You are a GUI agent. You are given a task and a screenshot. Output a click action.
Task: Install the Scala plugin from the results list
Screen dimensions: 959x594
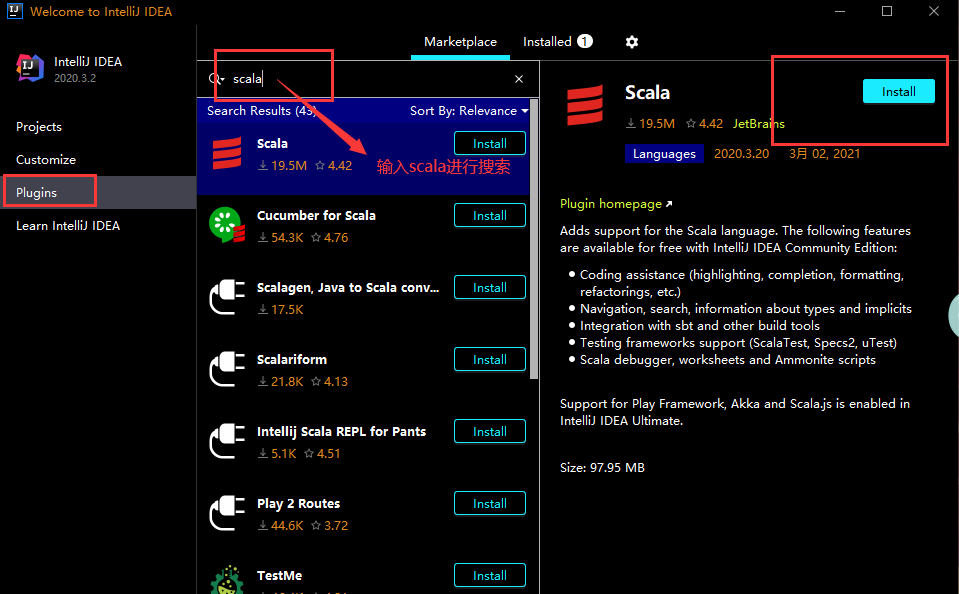(489, 143)
